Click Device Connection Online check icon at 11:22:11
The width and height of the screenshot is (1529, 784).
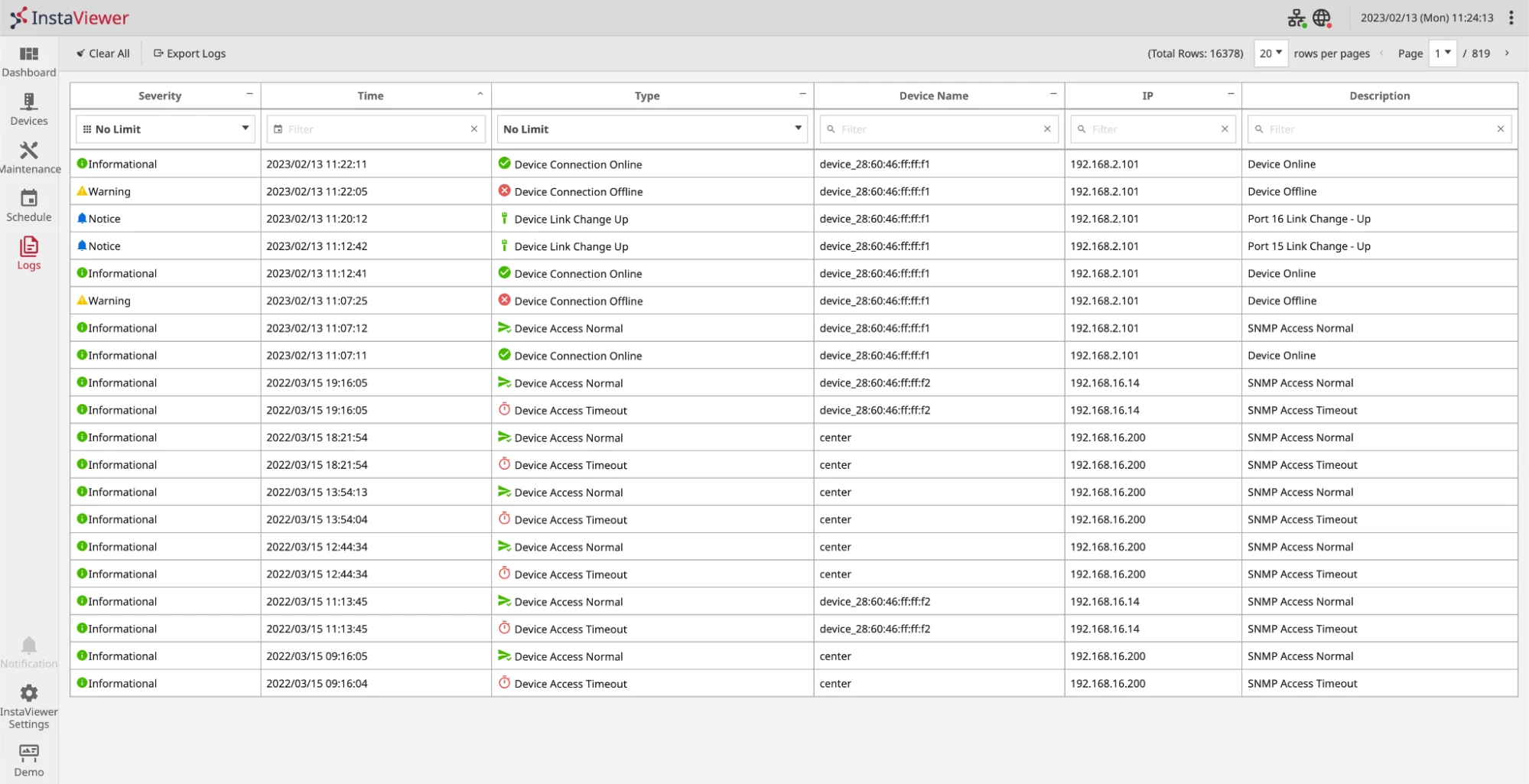coord(504,163)
